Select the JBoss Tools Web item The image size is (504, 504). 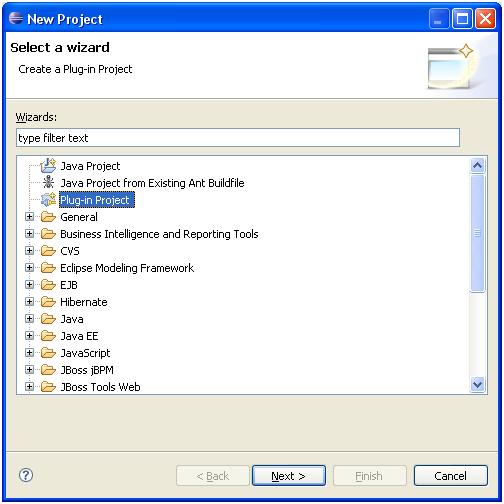[x=100, y=387]
